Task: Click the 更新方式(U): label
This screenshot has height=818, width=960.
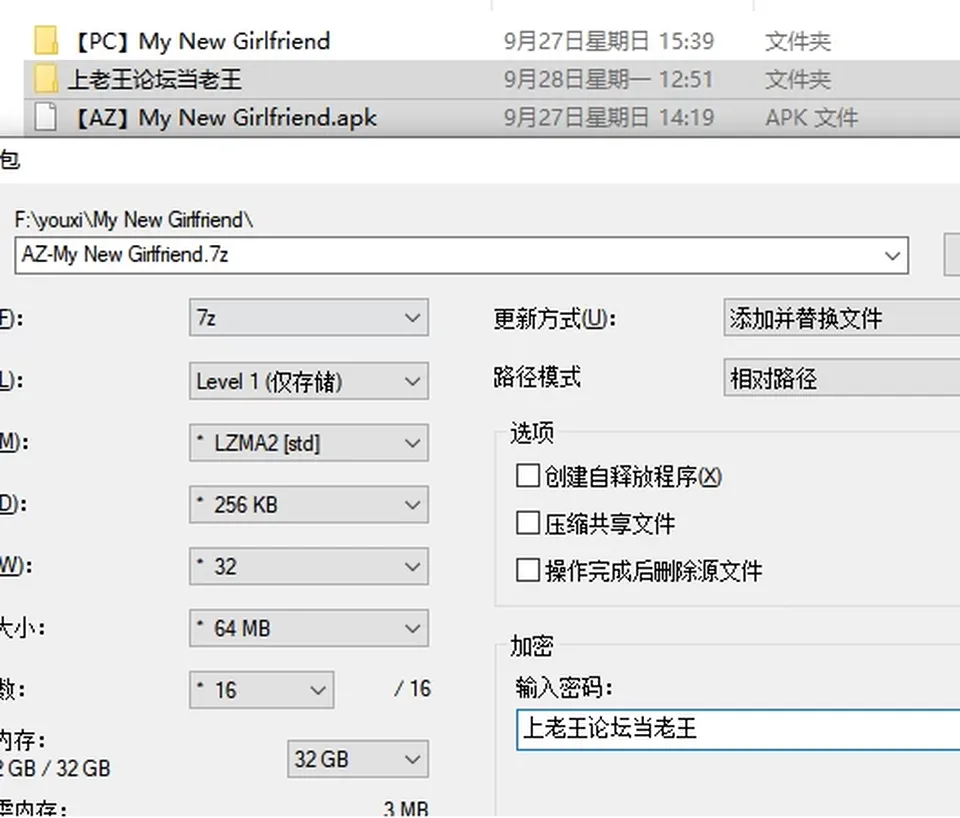Action: pos(555,318)
